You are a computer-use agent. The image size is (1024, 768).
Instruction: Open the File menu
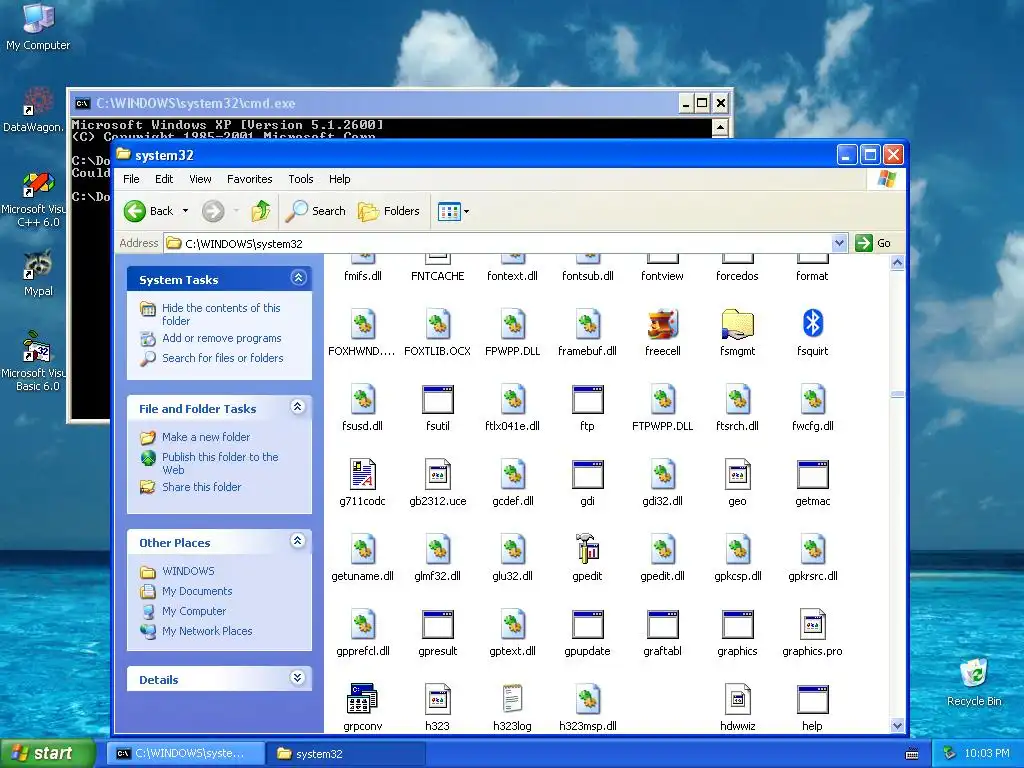131,179
